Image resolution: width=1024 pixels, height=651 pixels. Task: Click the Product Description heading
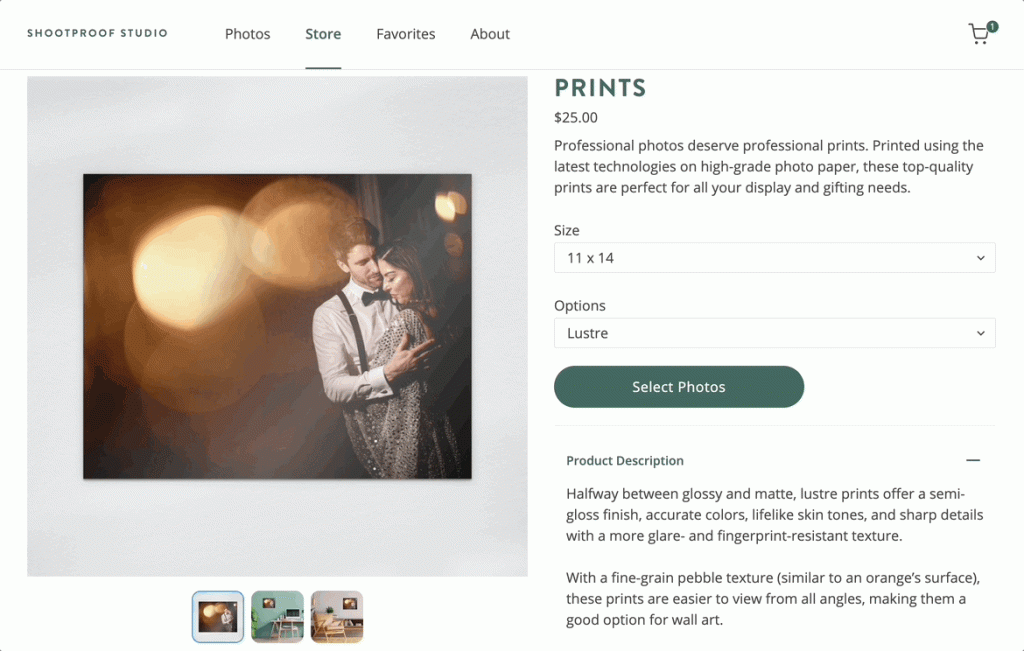(x=625, y=461)
